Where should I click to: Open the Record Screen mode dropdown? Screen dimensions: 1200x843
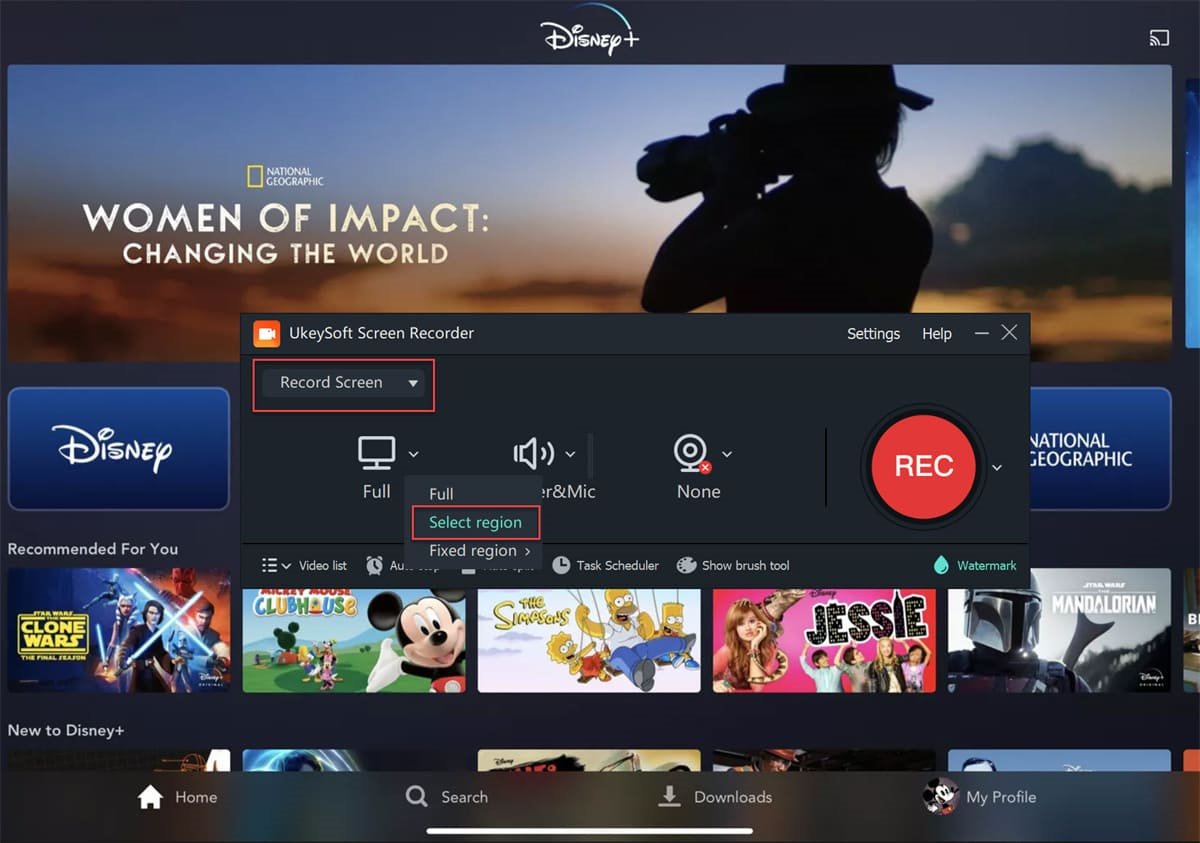(344, 383)
